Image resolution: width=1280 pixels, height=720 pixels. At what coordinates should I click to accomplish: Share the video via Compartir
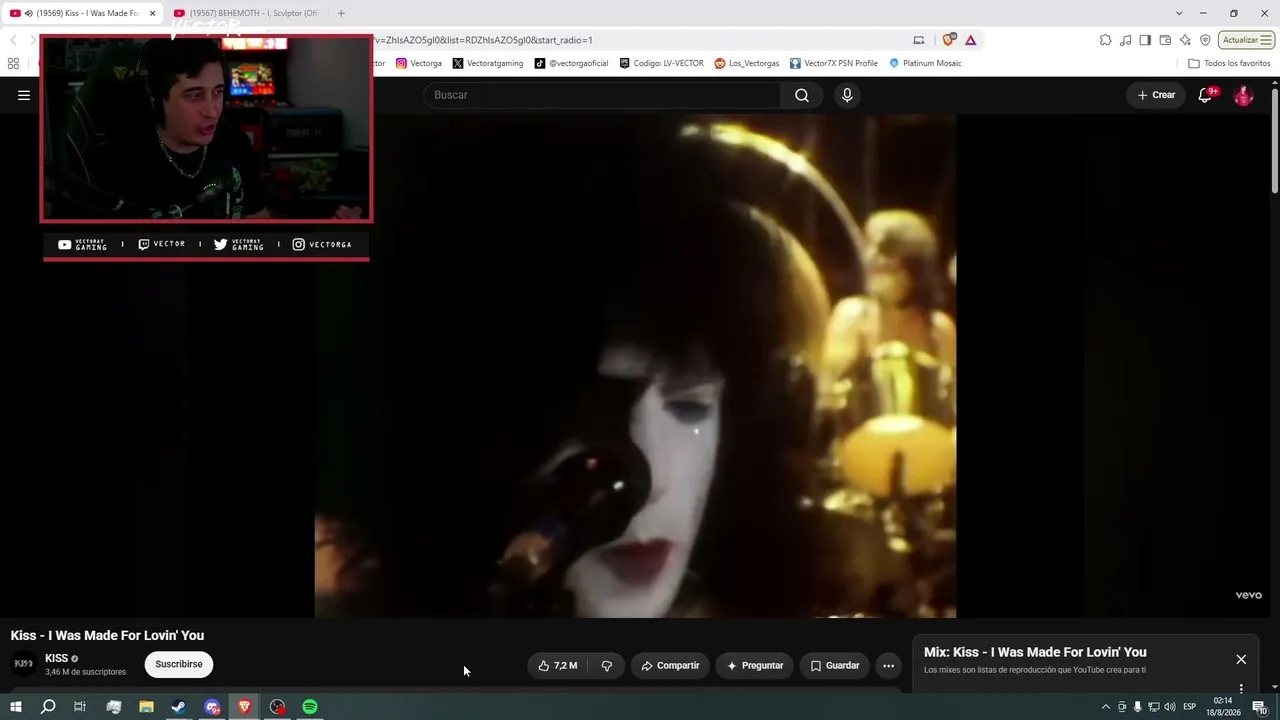tap(670, 666)
